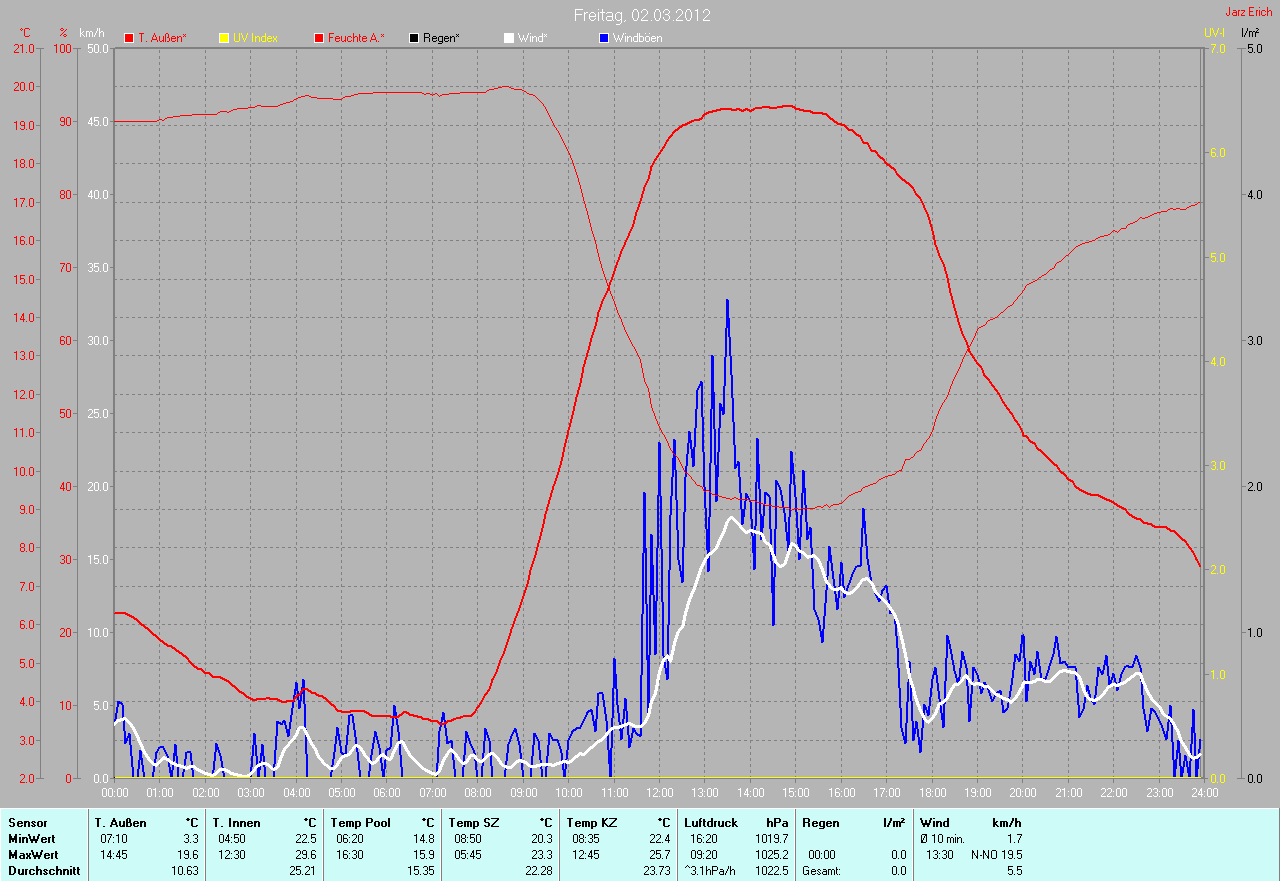Click the yellow UV Index legend swatch
This screenshot has width=1280, height=881.
click(x=224, y=38)
